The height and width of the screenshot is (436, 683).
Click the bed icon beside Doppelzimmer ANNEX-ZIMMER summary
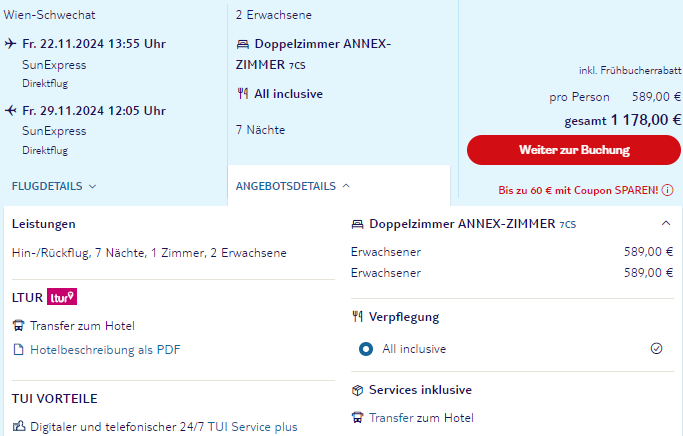[243, 44]
